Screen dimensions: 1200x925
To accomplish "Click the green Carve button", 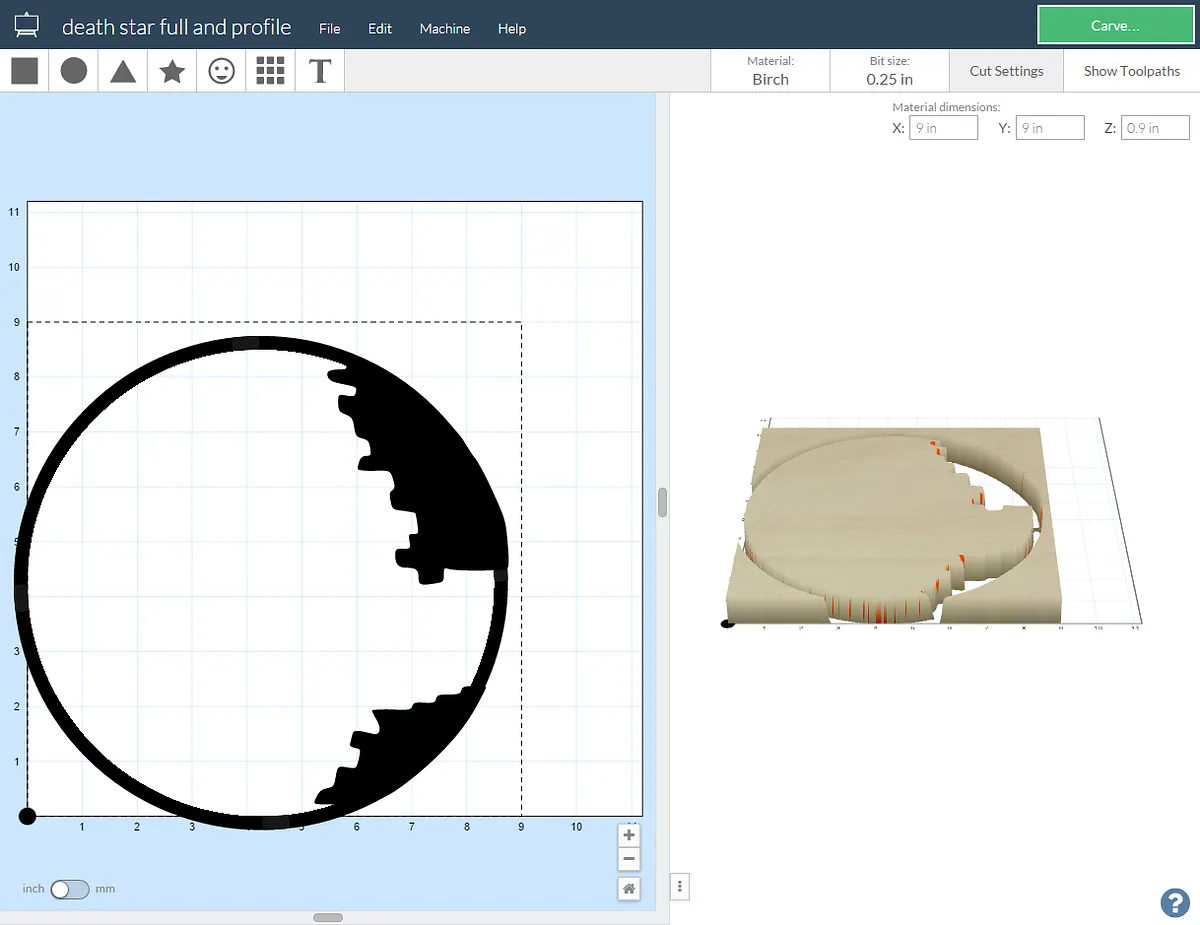I will pos(1114,26).
